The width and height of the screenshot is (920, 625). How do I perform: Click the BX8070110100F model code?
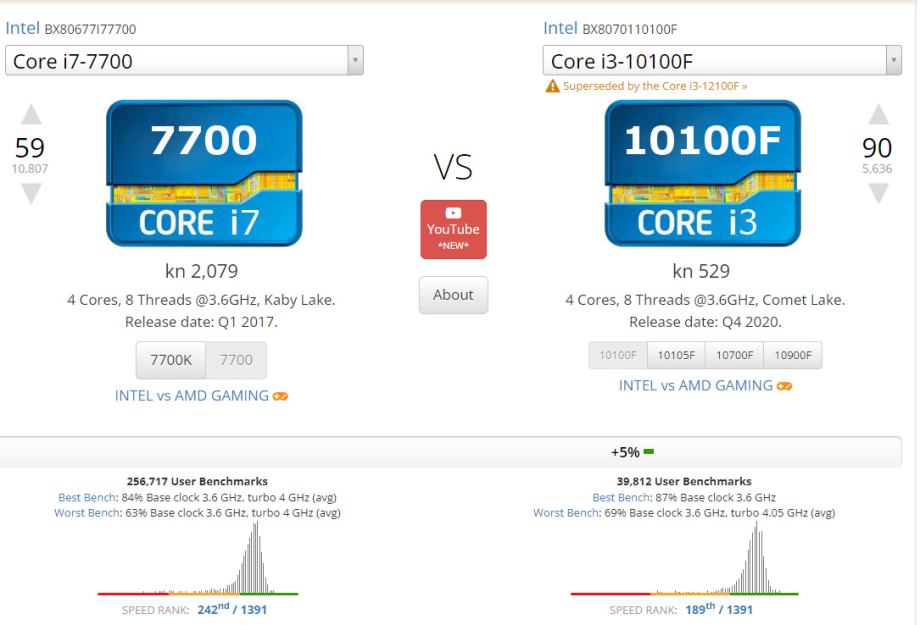click(630, 29)
